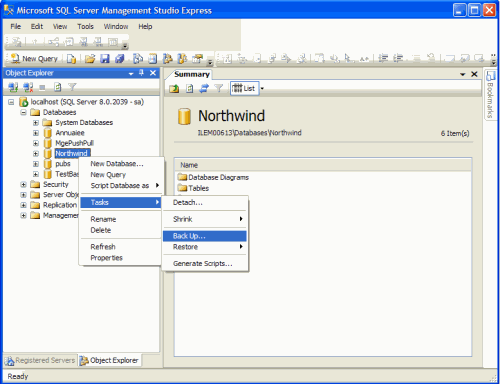500x384 pixels.
Task: Open Object Explorer window position dropdown
Action: tap(131, 74)
